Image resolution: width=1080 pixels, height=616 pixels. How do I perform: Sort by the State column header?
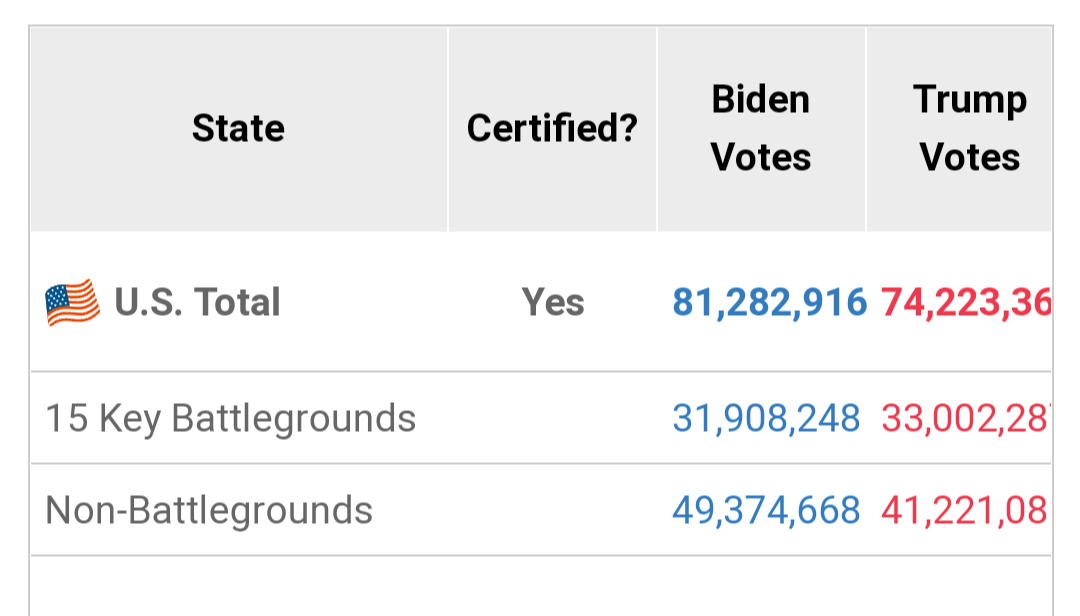(238, 128)
